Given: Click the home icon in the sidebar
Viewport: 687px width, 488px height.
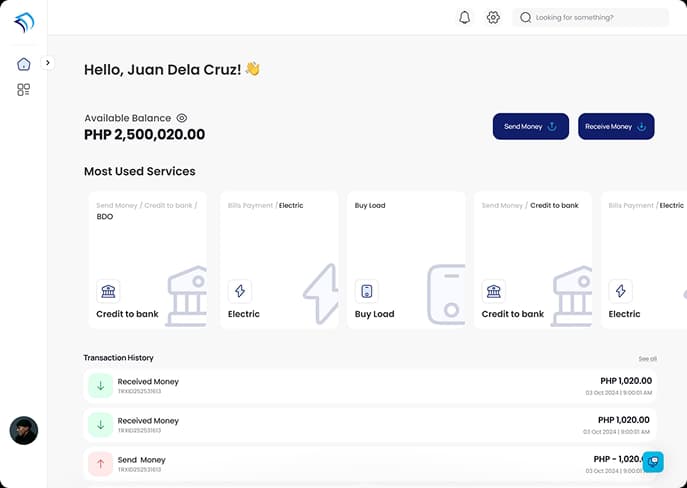Looking at the screenshot, I should pyautogui.click(x=23, y=64).
